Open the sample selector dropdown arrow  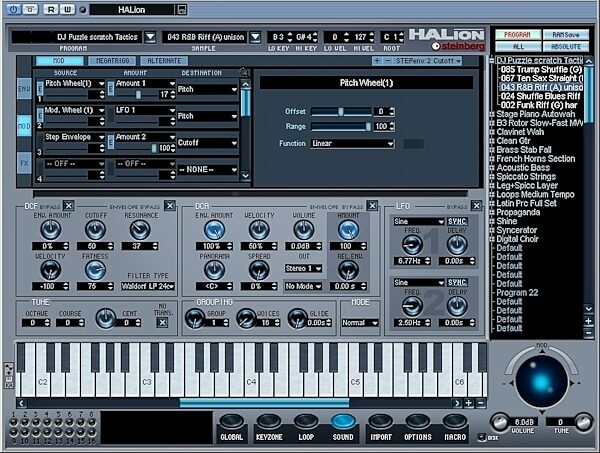click(255, 37)
